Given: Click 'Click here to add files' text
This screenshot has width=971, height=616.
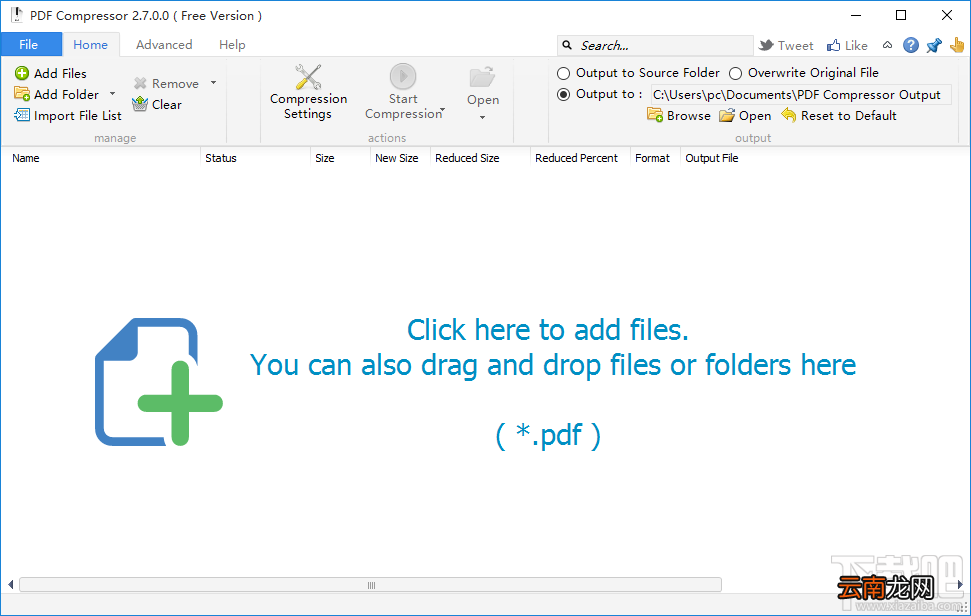Looking at the screenshot, I should tap(547, 330).
